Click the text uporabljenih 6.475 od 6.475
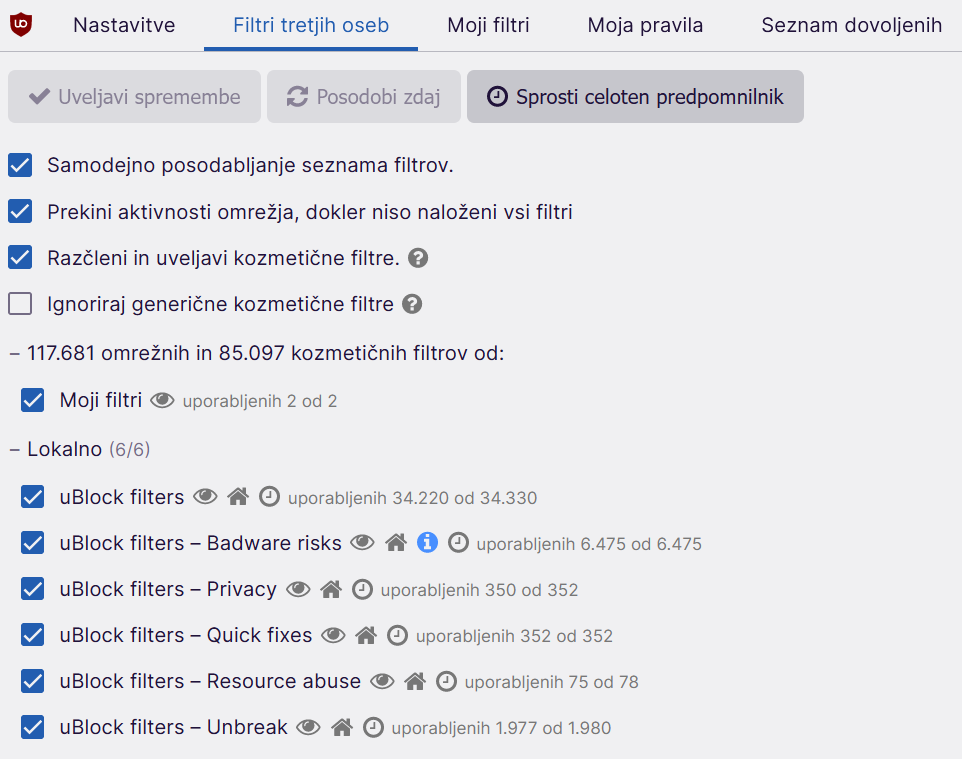Viewport: 962px width, 759px height. pyautogui.click(x=589, y=544)
